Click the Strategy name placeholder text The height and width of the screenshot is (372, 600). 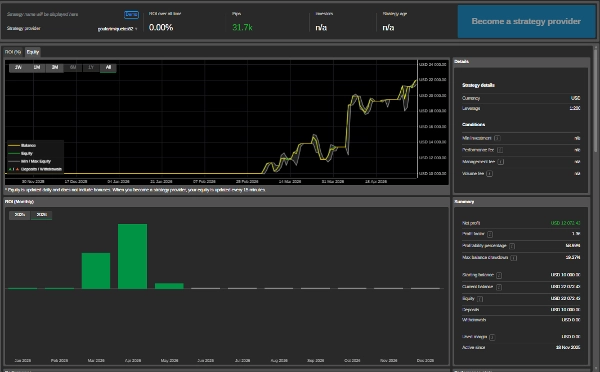[x=42, y=15]
